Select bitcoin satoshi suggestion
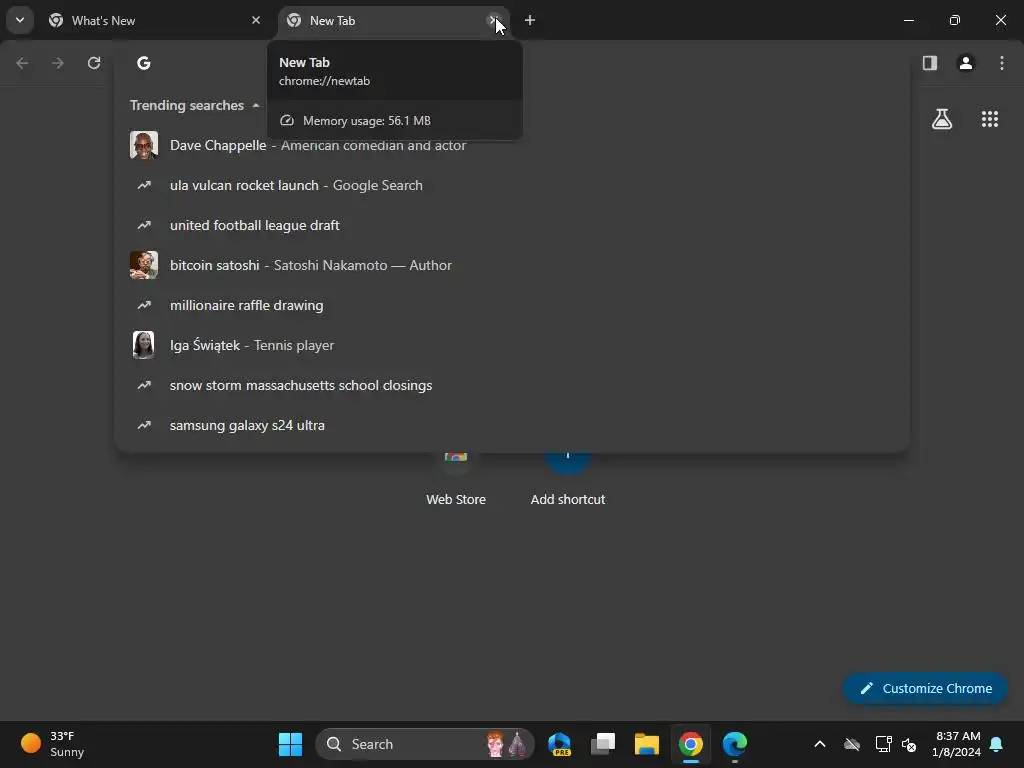Viewport: 1024px width, 768px height. coord(511,265)
